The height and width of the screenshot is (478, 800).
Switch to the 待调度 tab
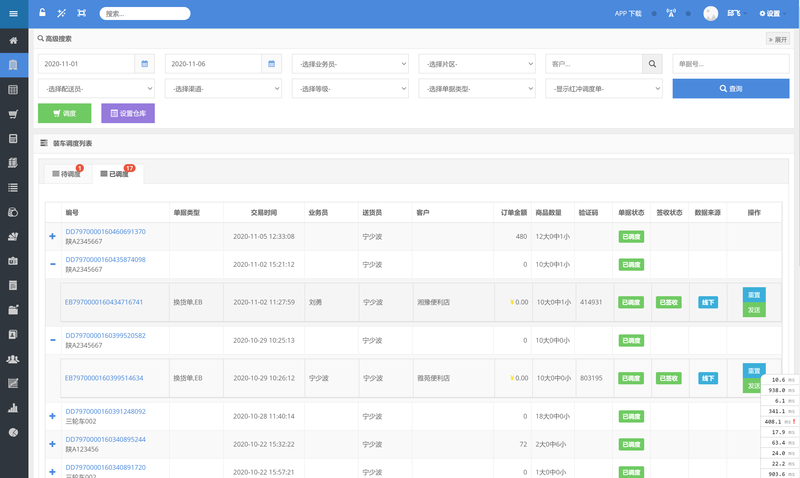67,174
